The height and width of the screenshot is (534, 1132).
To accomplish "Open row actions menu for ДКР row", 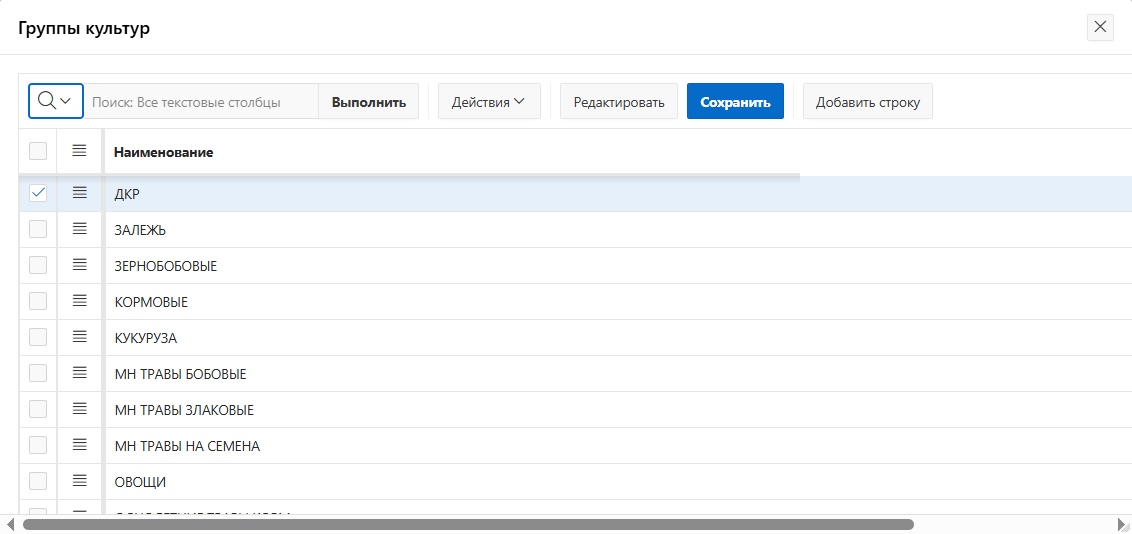I will [80, 193].
